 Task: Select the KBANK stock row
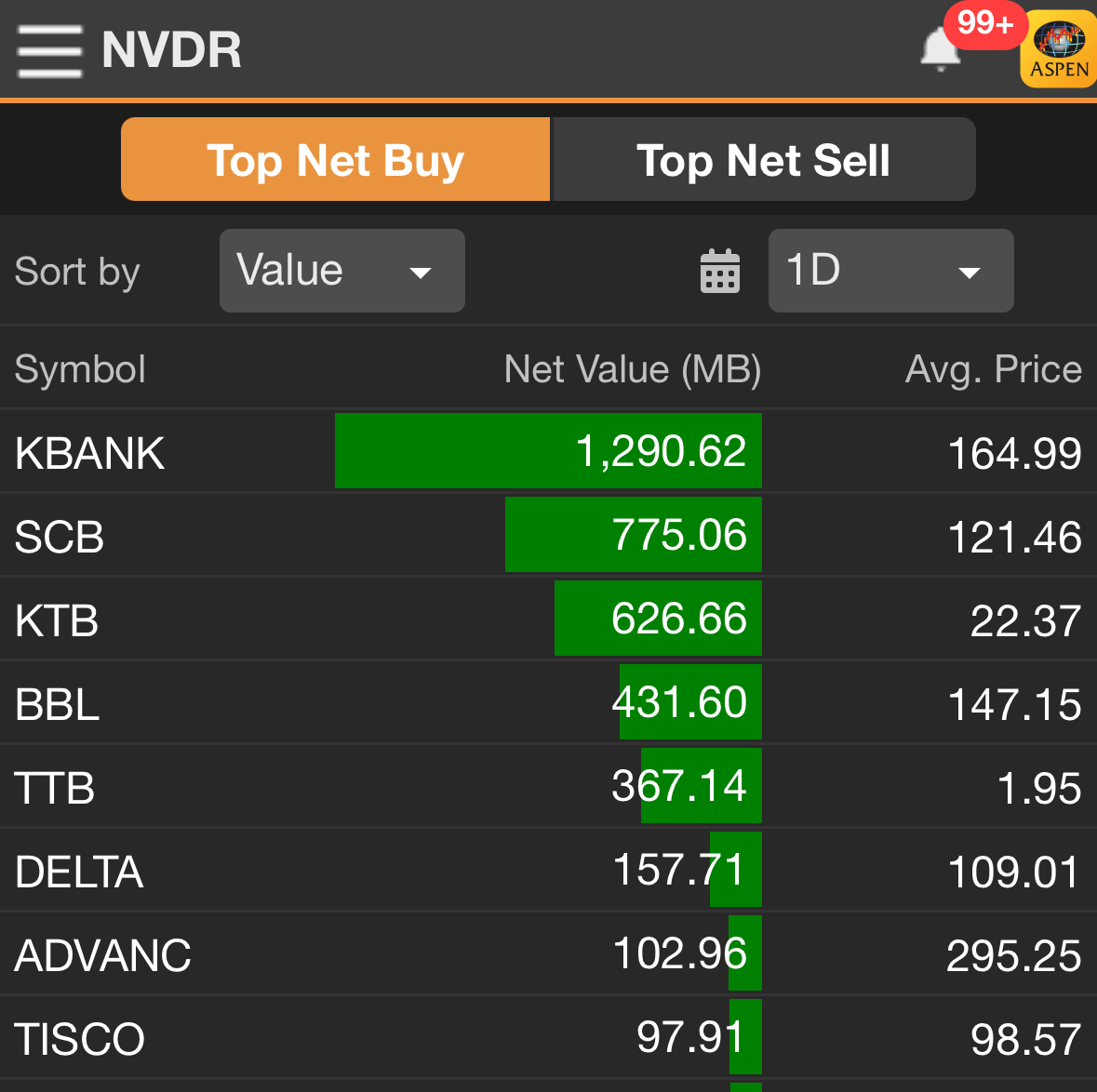(x=90, y=453)
